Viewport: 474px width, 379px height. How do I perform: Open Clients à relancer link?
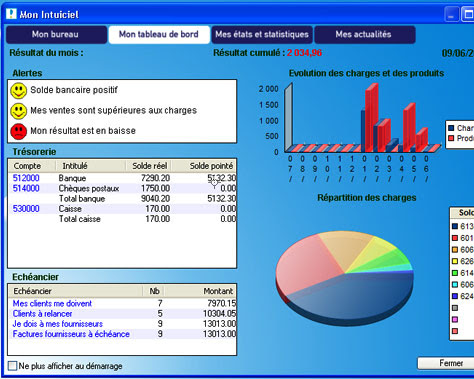[x=42, y=314]
